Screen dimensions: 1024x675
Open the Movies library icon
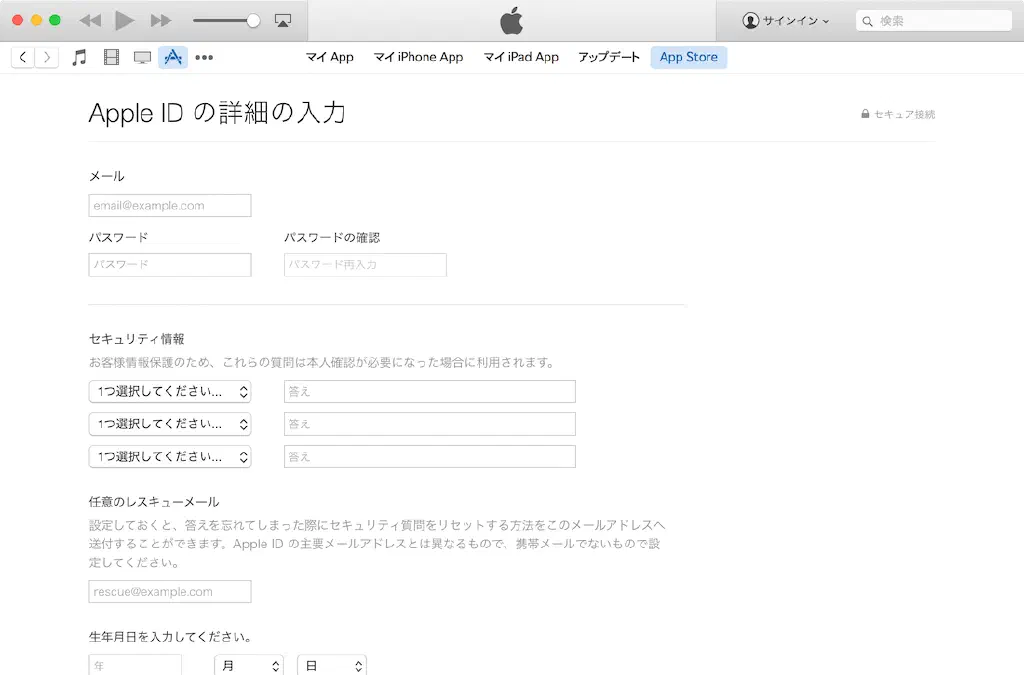(111, 57)
